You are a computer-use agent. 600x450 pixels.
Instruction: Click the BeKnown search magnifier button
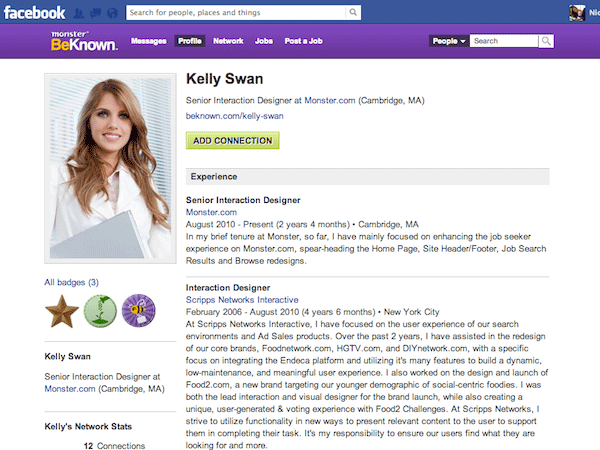coord(546,41)
